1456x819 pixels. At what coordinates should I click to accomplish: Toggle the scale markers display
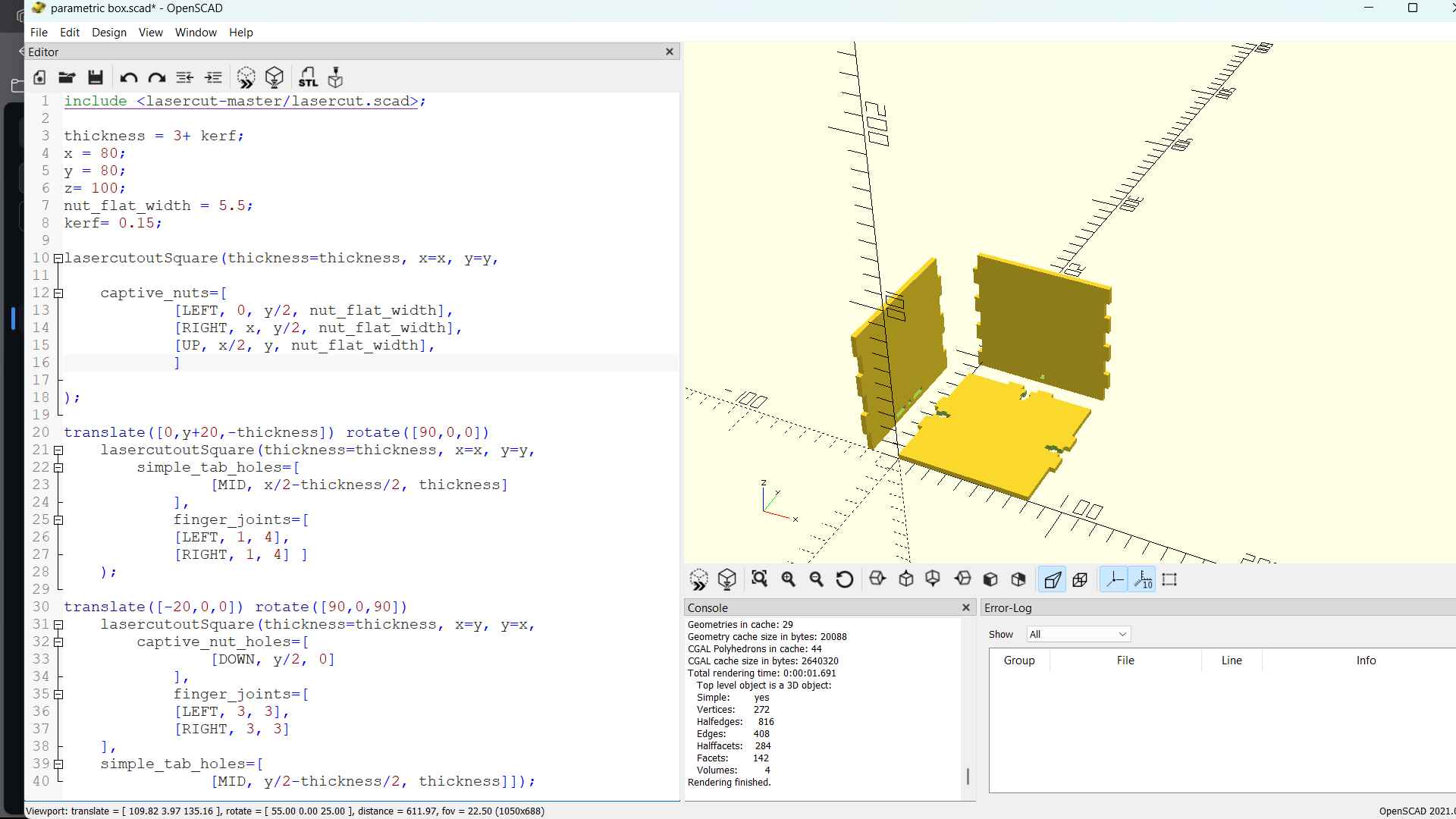click(x=1142, y=579)
